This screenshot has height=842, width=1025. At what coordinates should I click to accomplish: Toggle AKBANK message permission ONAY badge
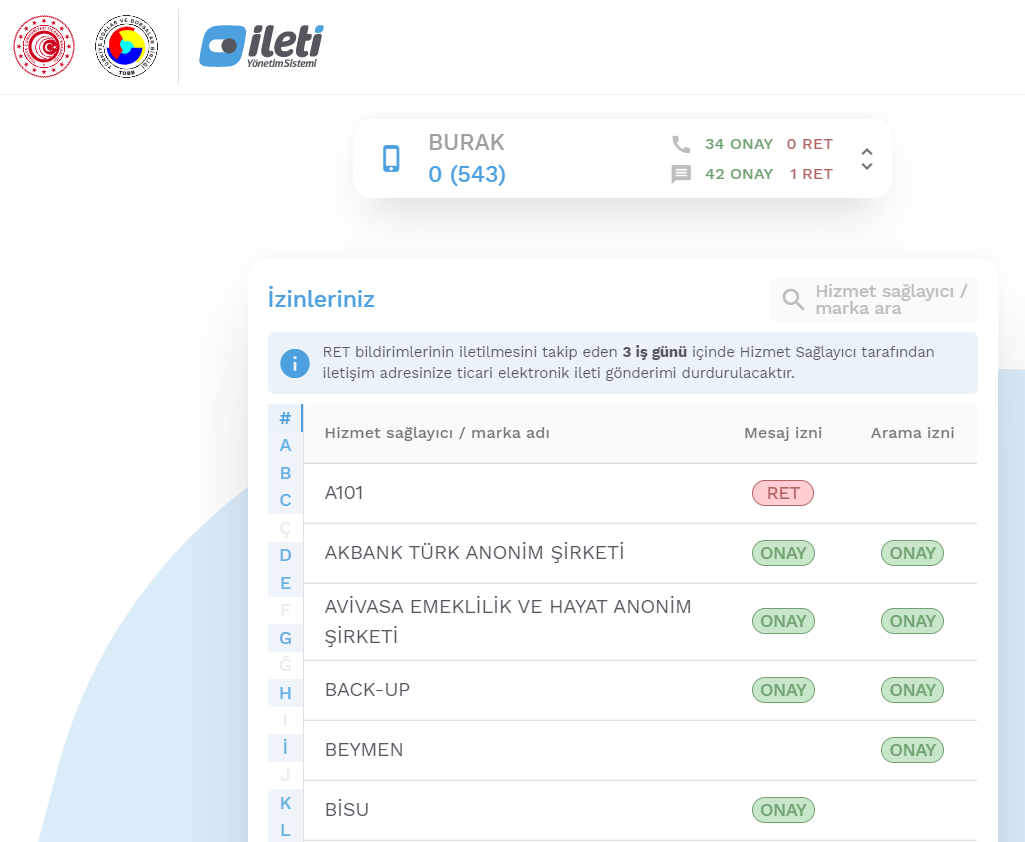click(x=783, y=553)
